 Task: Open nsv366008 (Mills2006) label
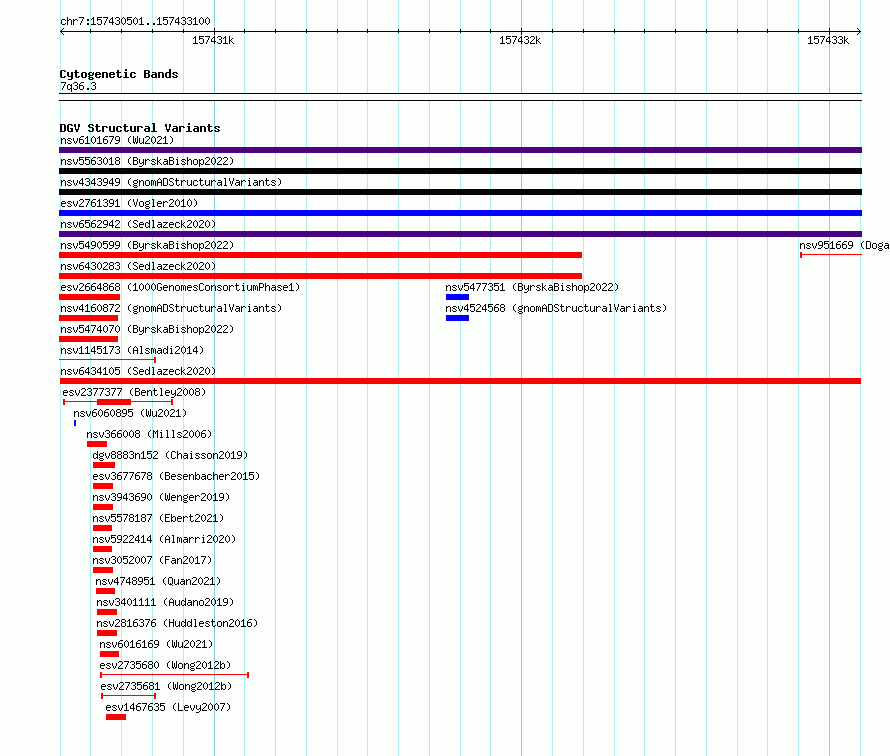click(149, 434)
